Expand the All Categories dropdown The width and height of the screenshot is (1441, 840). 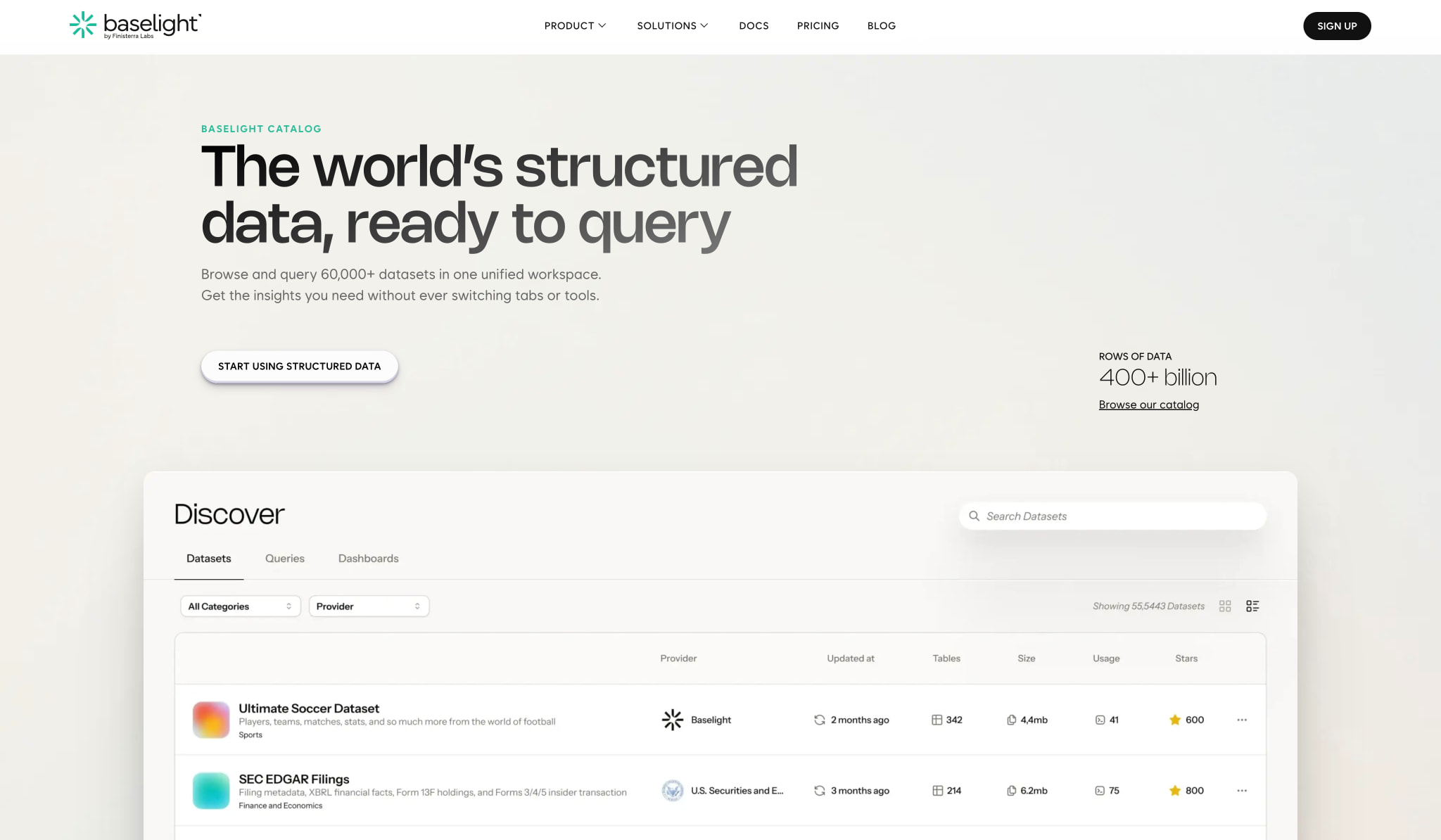[x=241, y=606]
